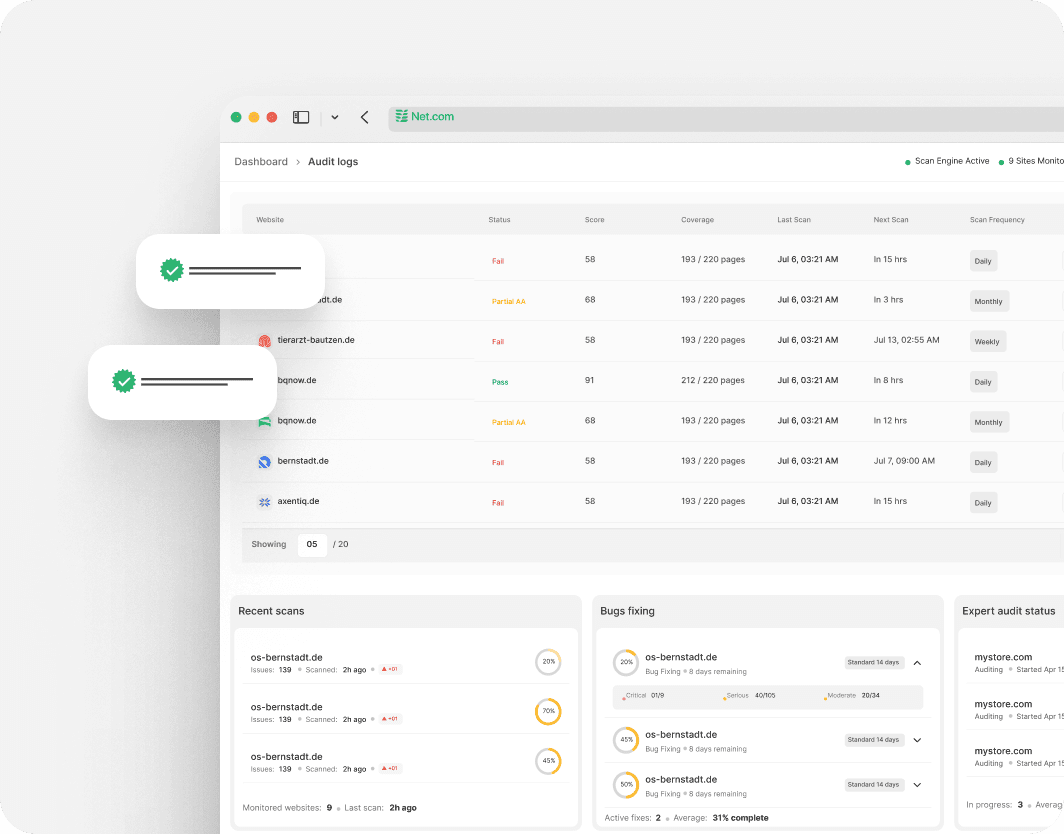The width and height of the screenshot is (1064, 834).
Task: Click the red +01 alert badge in 70% scan row
Action: pos(390,719)
